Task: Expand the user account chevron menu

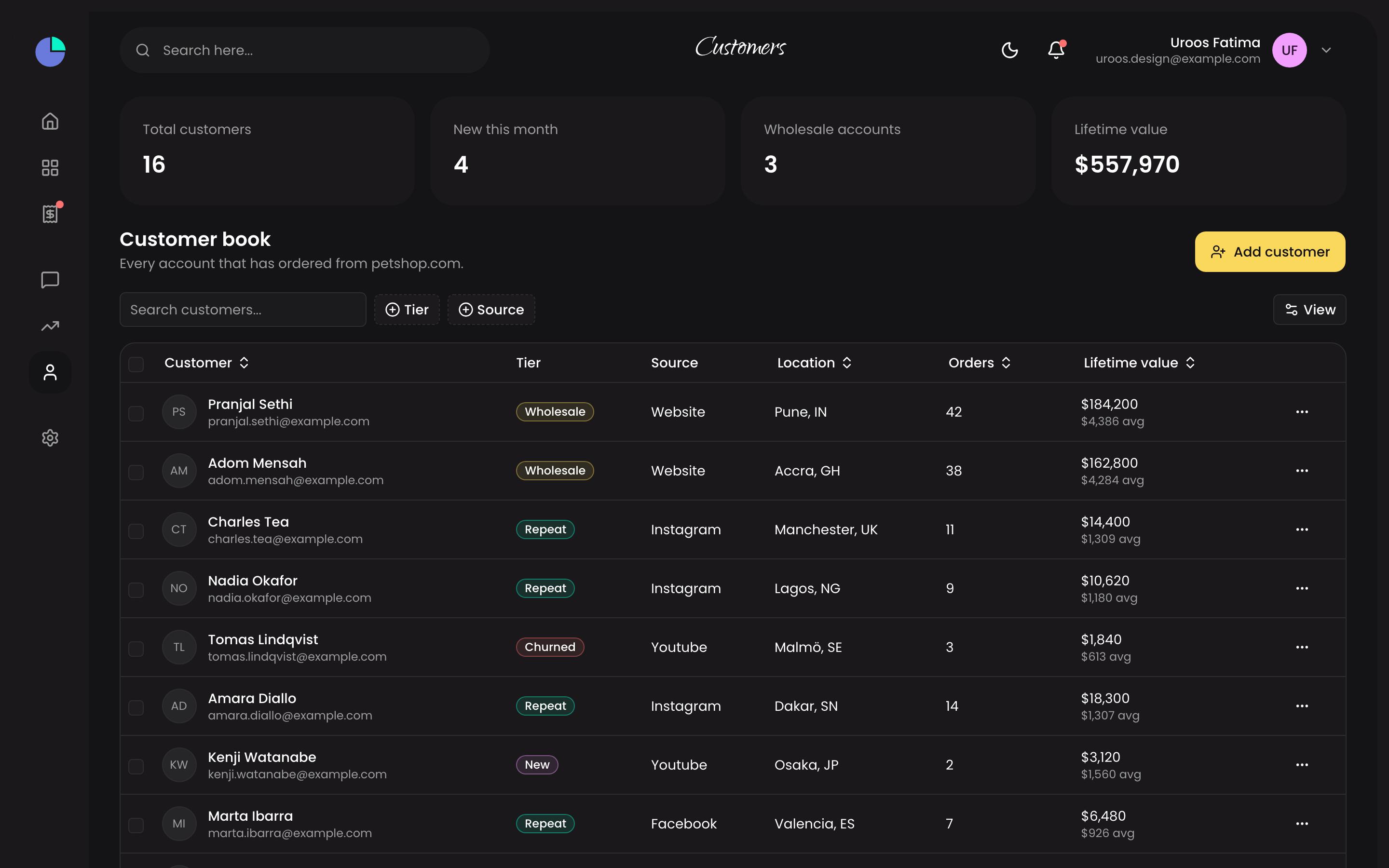Action: 1326,51
